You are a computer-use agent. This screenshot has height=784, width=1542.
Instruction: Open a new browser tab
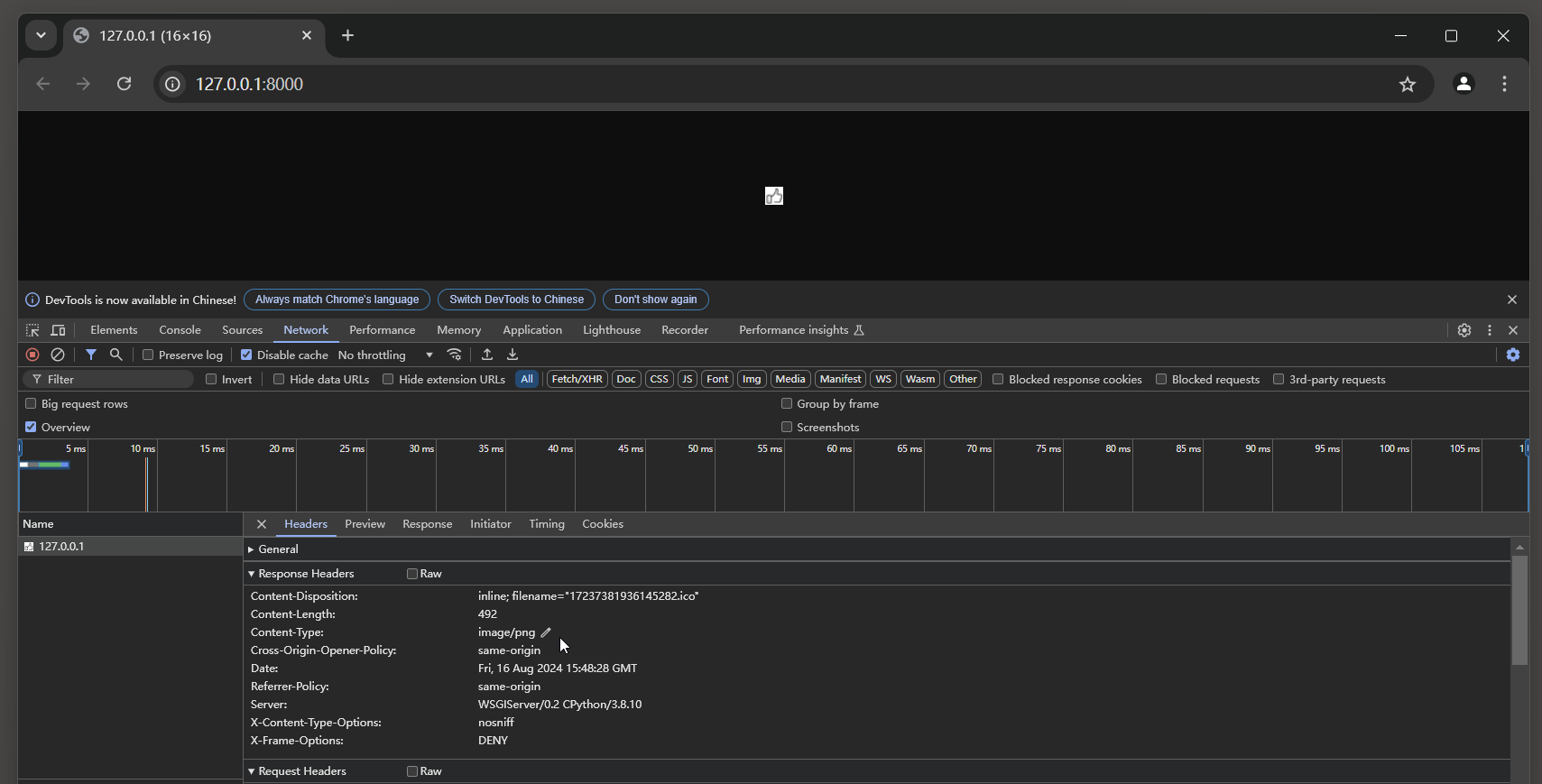(347, 35)
